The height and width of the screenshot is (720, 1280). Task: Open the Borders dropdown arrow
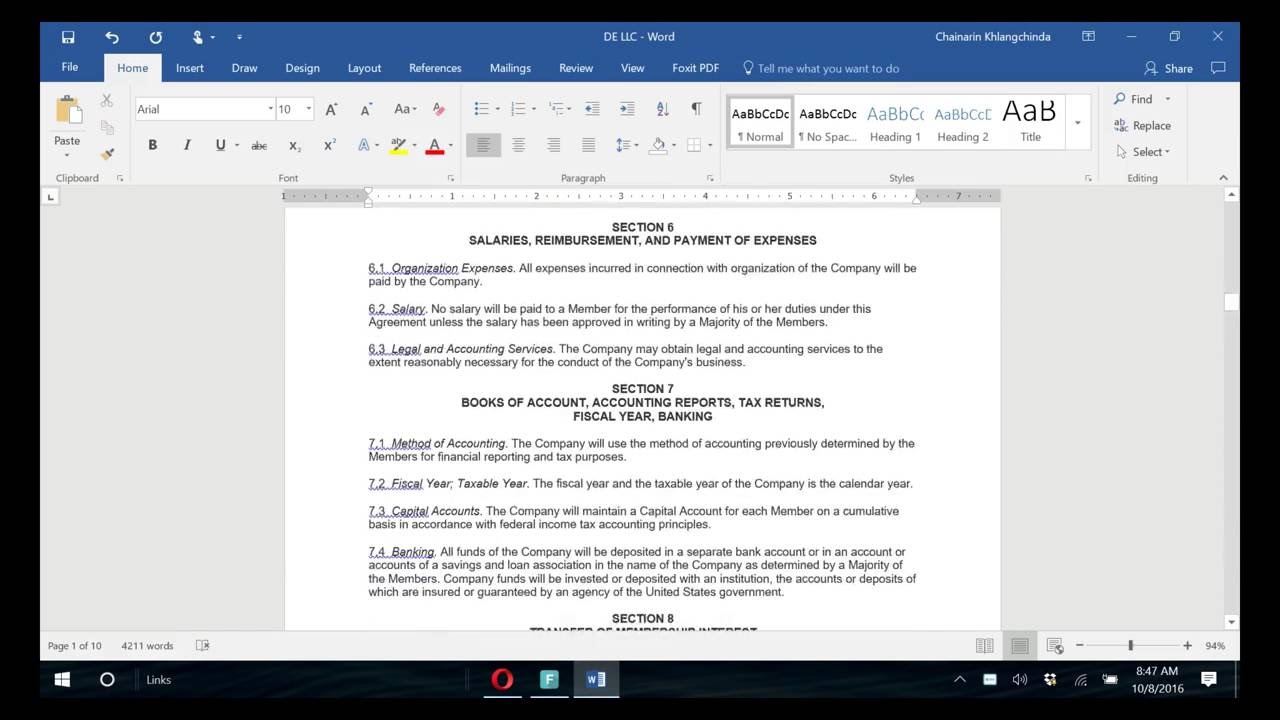pos(710,145)
